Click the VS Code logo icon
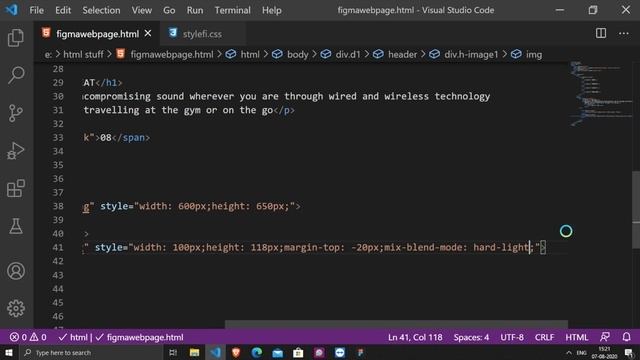 click(x=11, y=10)
